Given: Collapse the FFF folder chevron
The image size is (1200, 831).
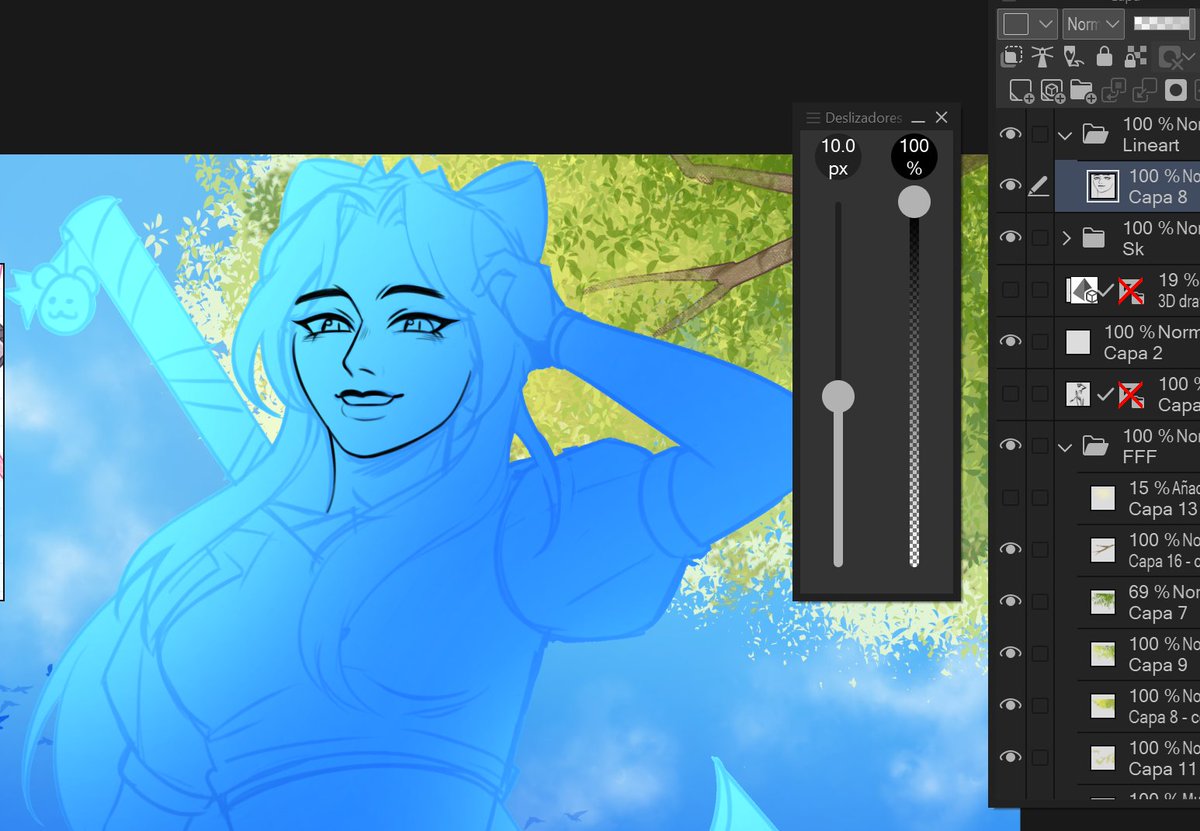Looking at the screenshot, I should 1066,446.
